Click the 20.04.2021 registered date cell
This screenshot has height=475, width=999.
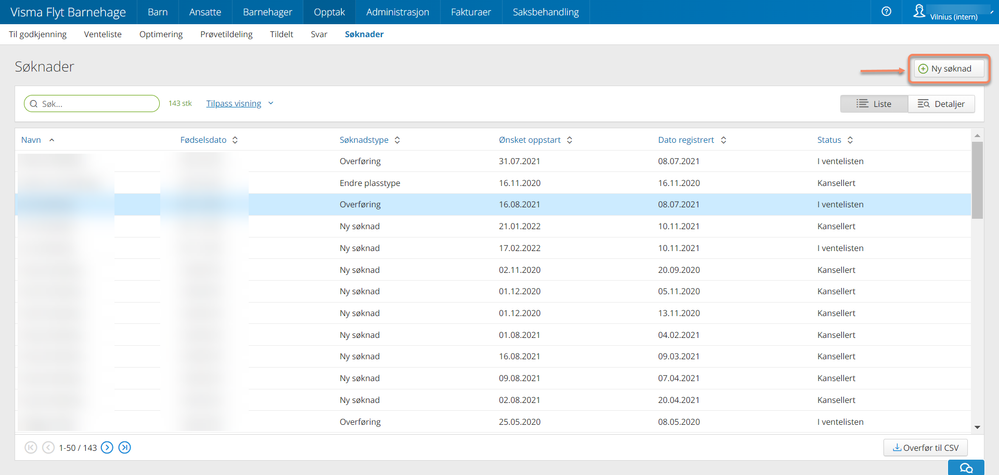click(679, 400)
